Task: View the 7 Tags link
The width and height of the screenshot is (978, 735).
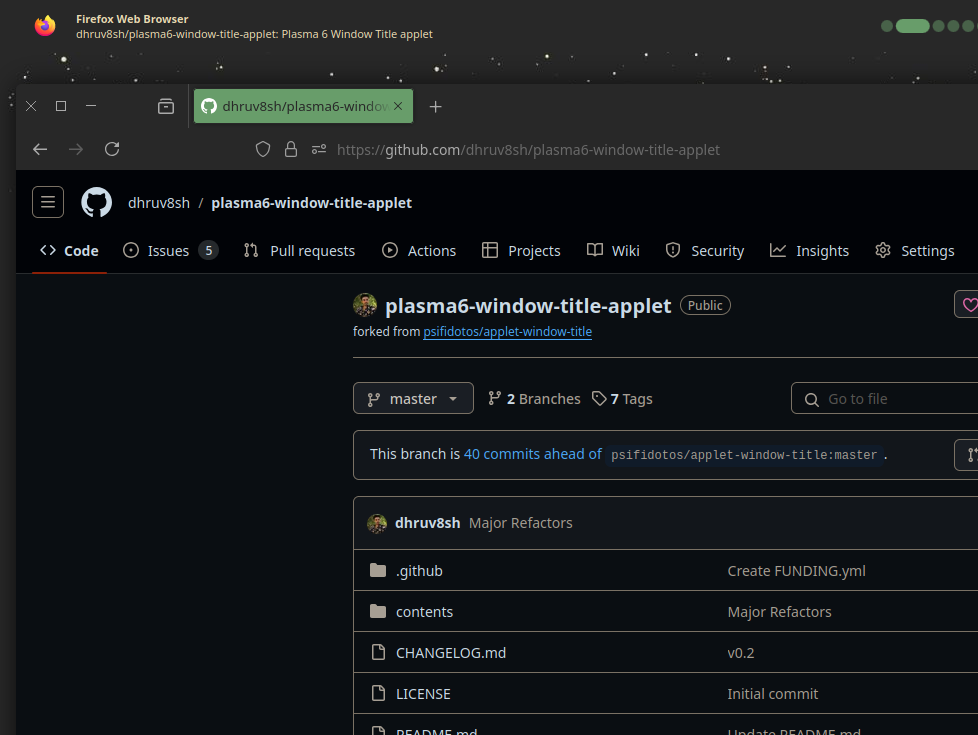Action: 622,399
